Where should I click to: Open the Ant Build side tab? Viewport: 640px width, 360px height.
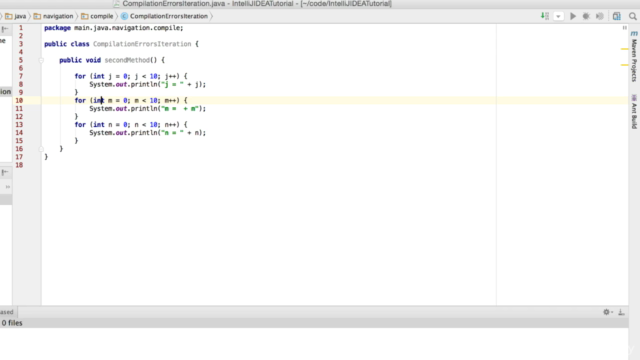634,112
